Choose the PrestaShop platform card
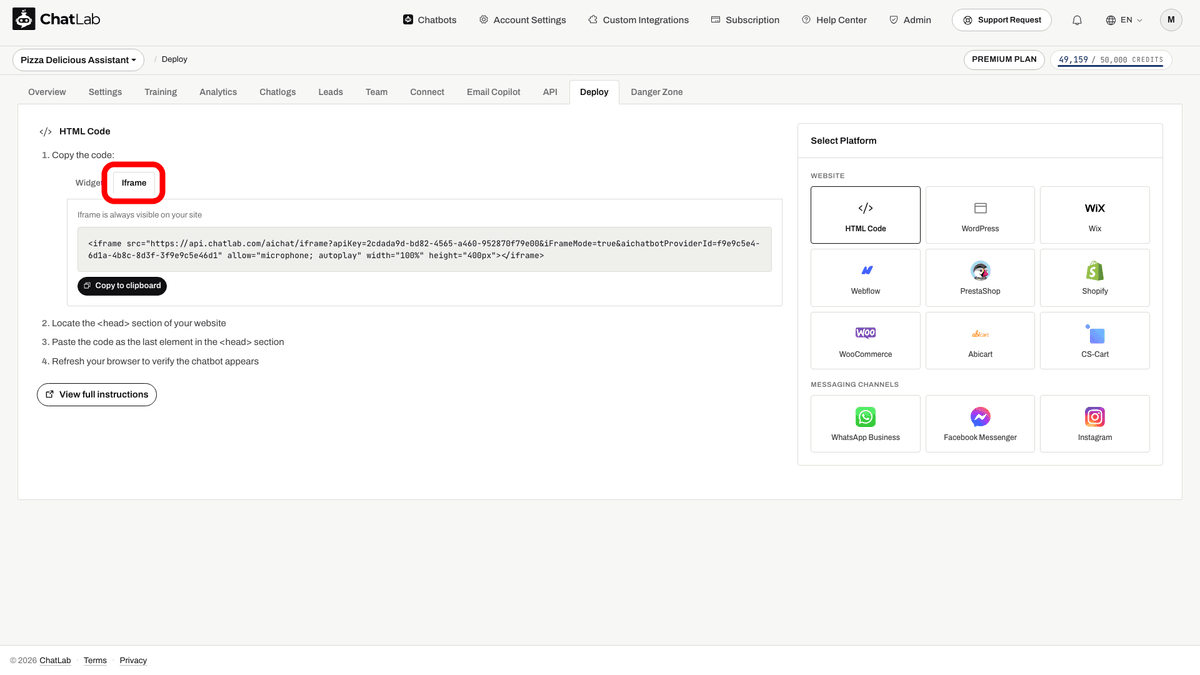This screenshot has width=1200, height=675. tap(980, 278)
